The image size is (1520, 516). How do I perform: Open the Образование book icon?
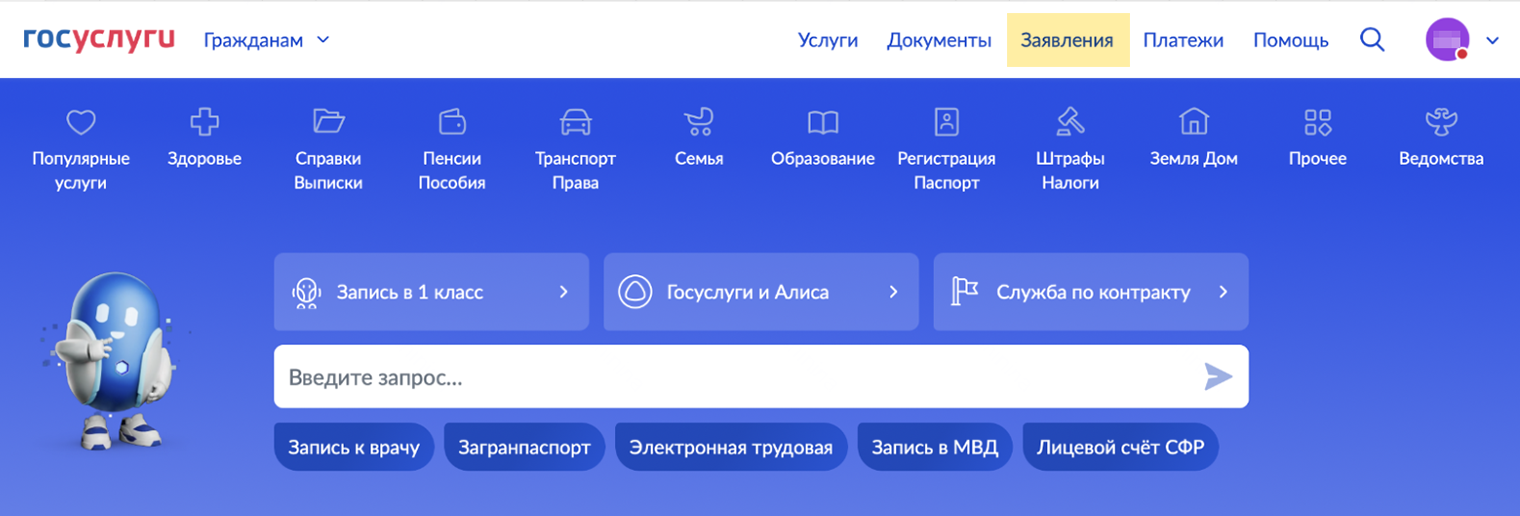click(823, 123)
